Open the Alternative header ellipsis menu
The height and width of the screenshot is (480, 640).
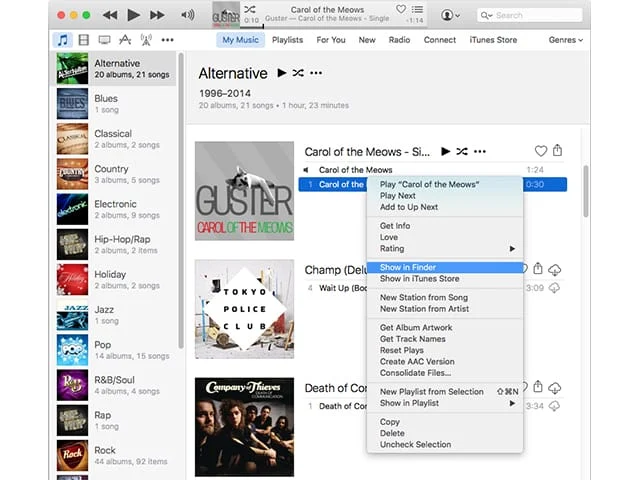tap(316, 73)
